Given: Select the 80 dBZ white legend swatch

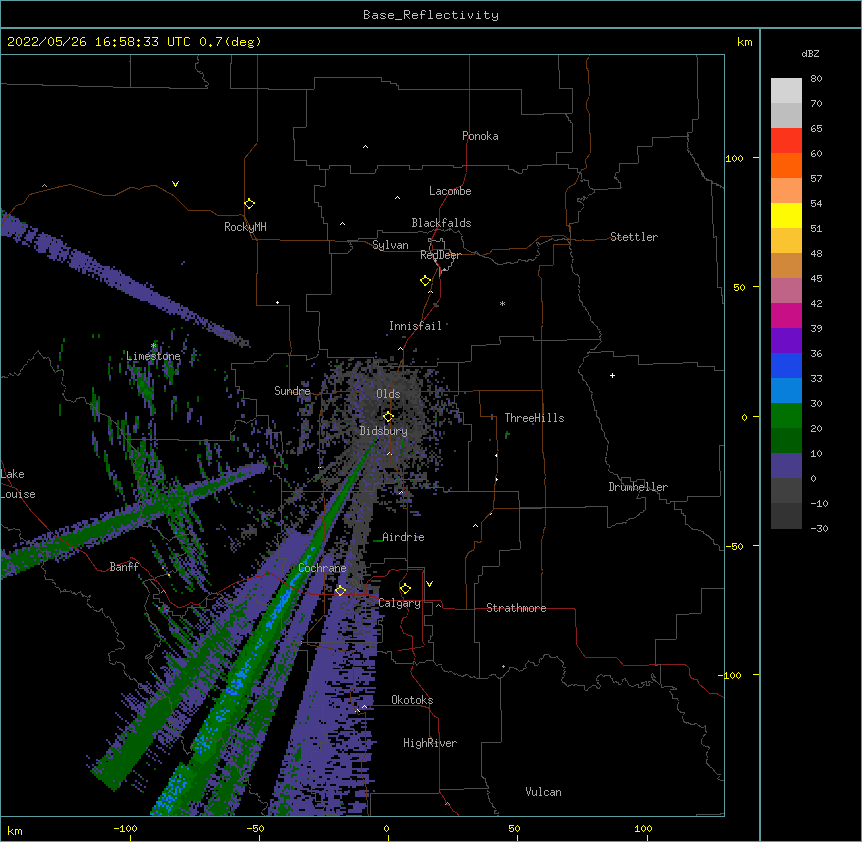Looking at the screenshot, I should [786, 91].
